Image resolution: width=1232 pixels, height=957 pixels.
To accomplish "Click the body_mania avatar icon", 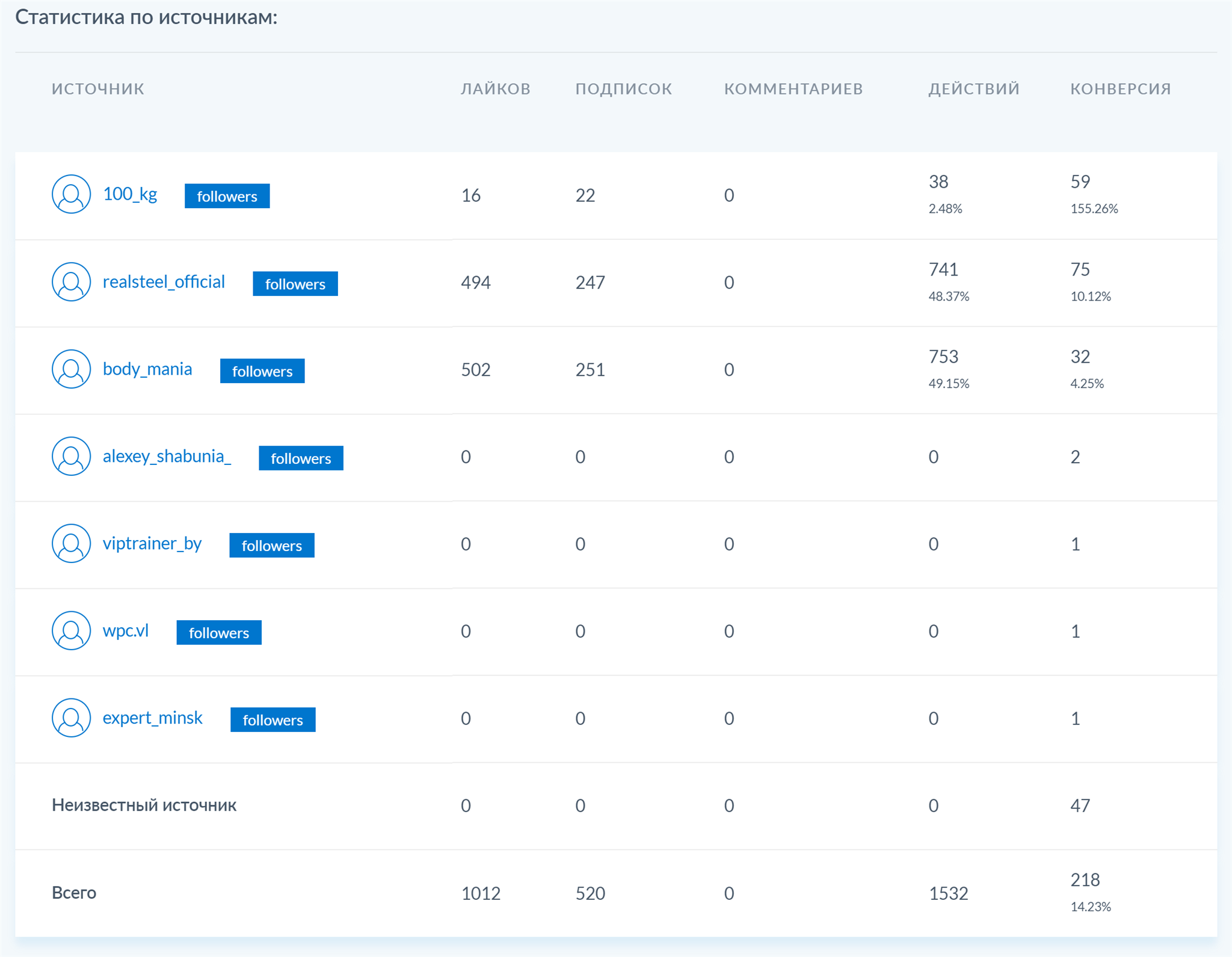I will 71,369.
